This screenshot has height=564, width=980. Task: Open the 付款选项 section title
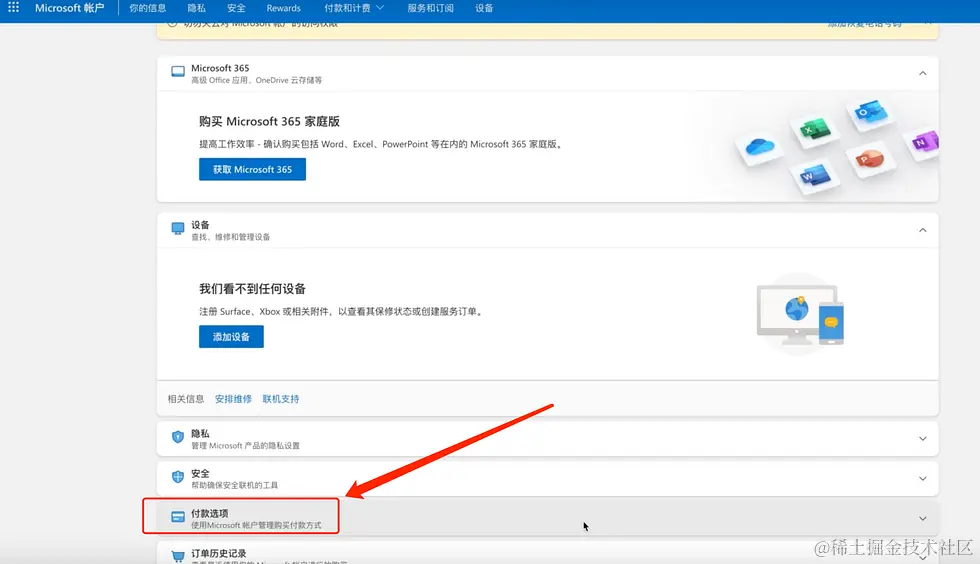(x=210, y=513)
